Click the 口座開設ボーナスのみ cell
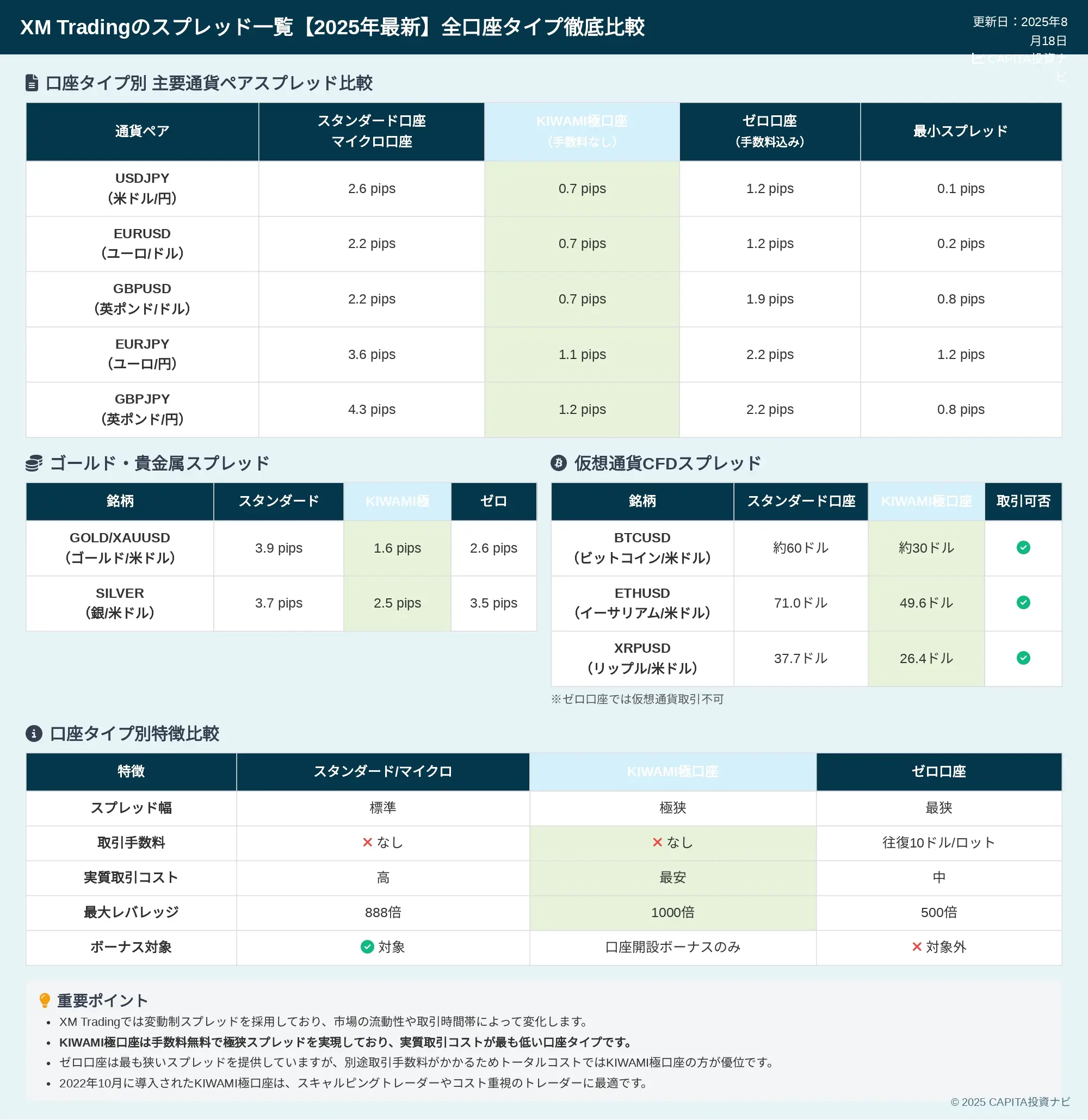Image resolution: width=1088 pixels, height=1120 pixels. coord(672,947)
